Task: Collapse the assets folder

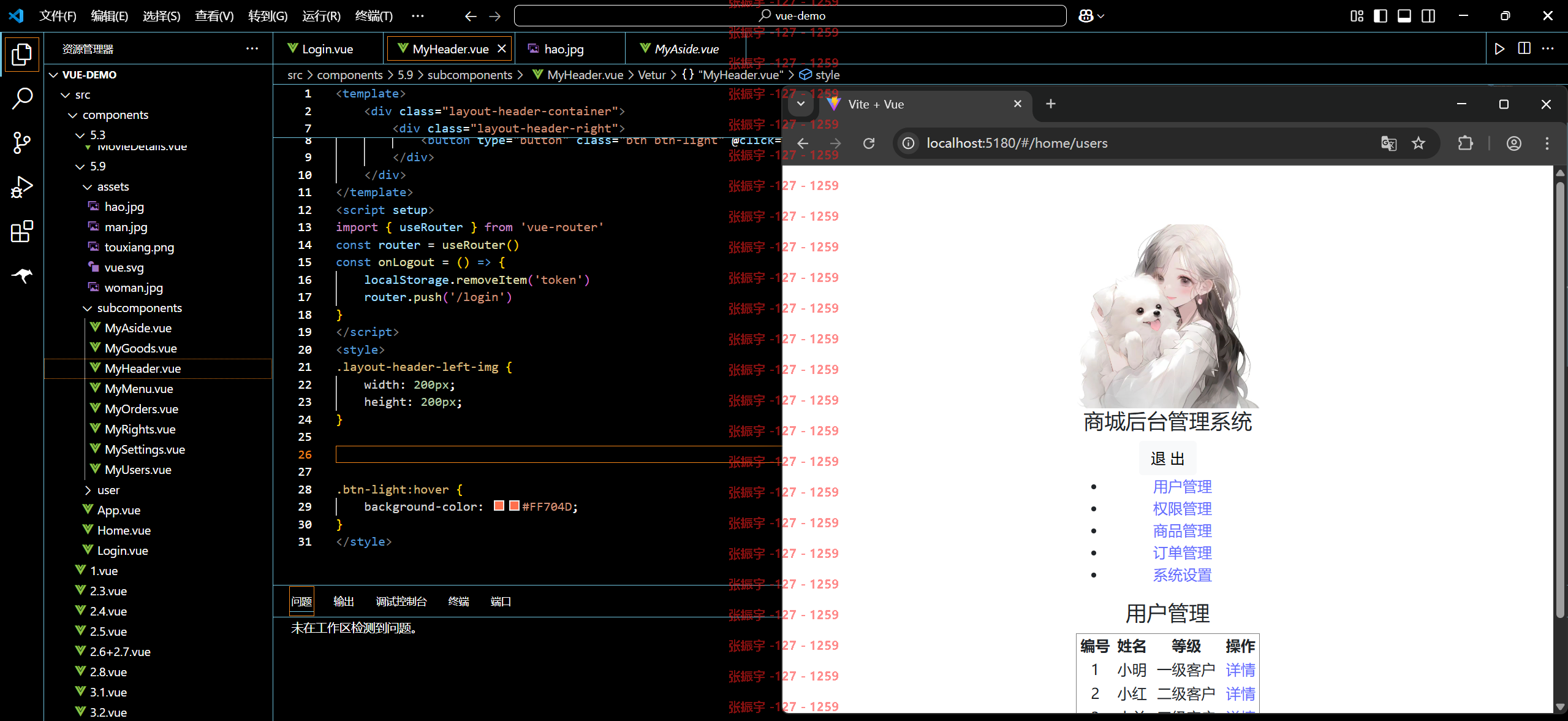Action: (x=88, y=187)
